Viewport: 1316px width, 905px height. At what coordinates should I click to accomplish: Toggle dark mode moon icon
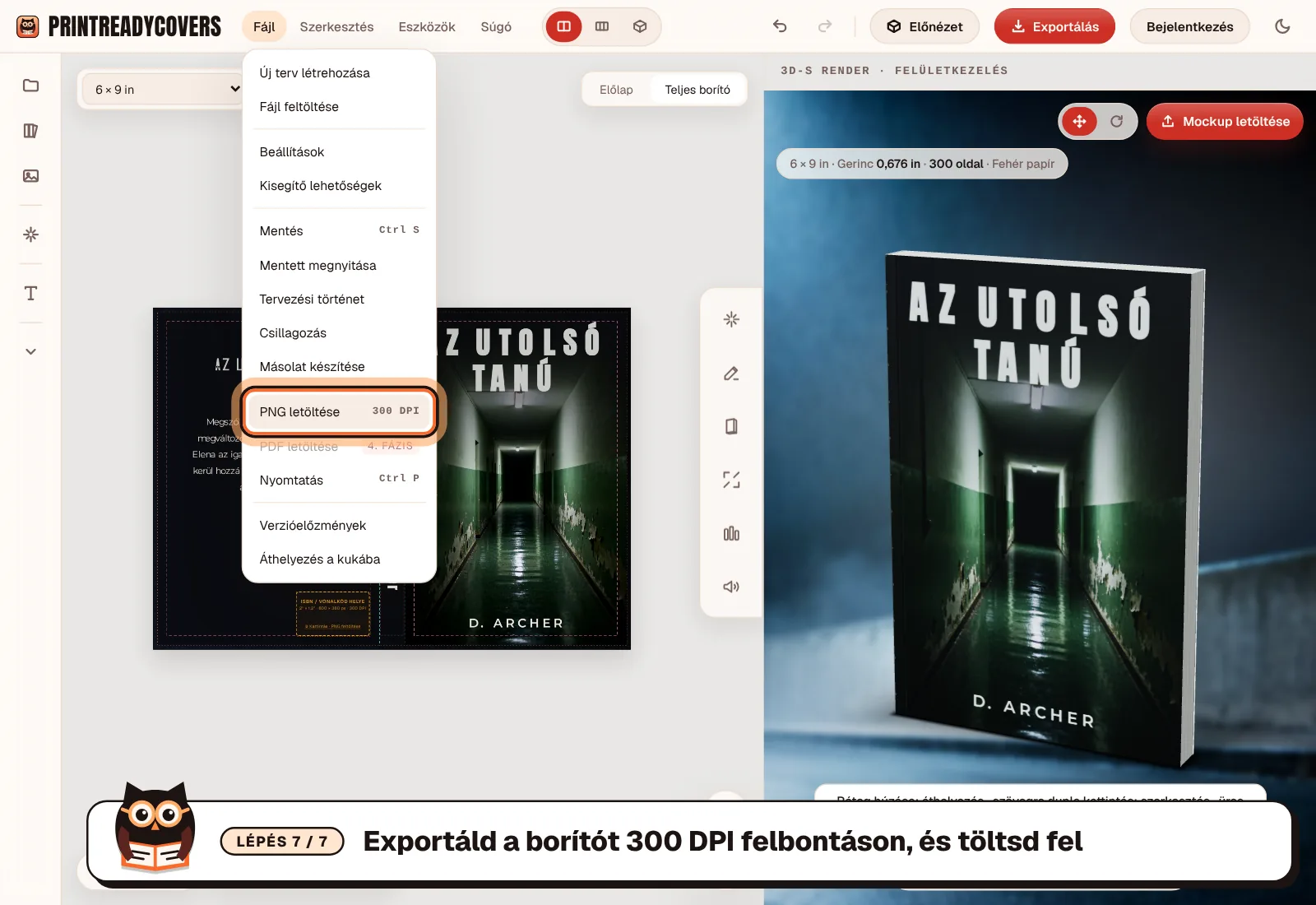(1282, 26)
